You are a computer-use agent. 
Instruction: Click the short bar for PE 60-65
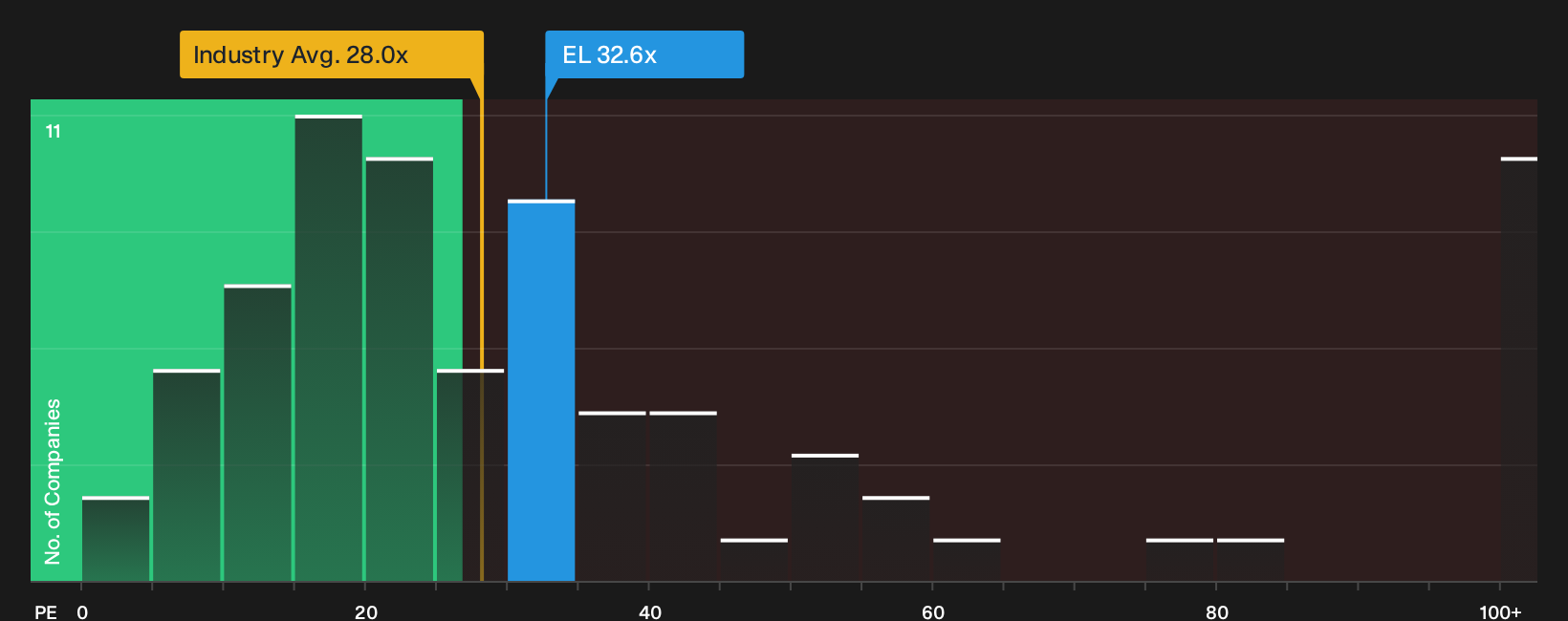[x=967, y=561]
